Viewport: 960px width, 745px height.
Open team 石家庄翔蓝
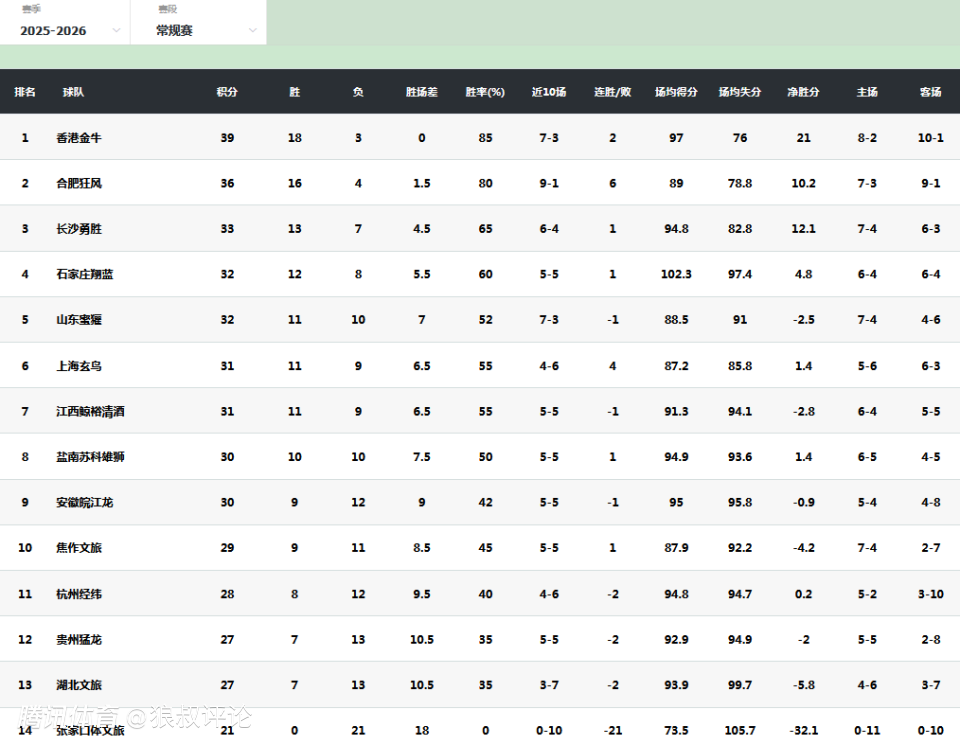tap(85, 274)
